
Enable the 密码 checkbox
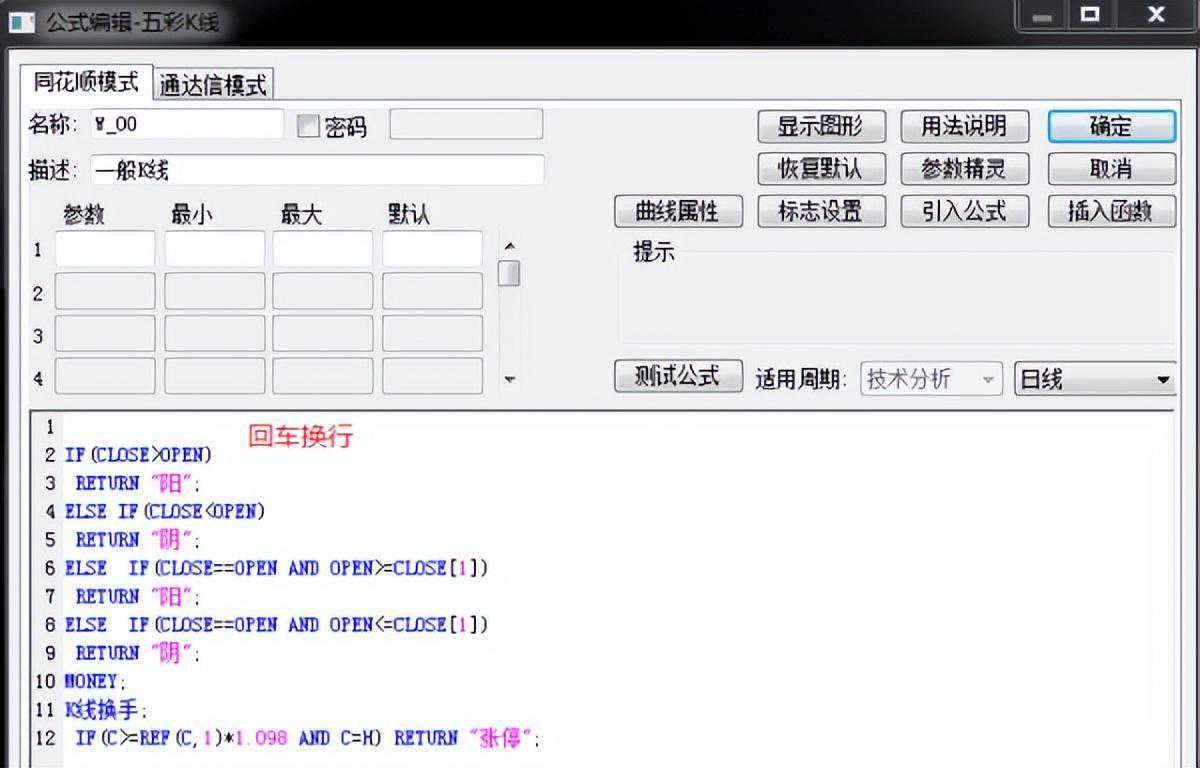click(x=309, y=127)
